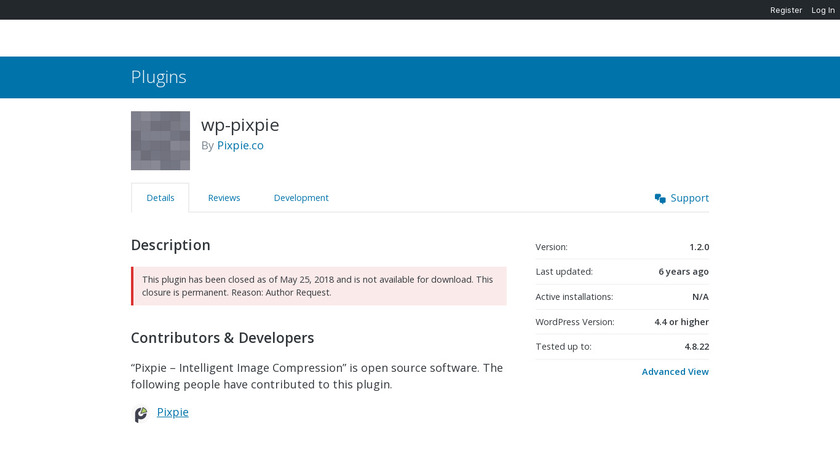Switch to the Reviews tab

pos(224,198)
